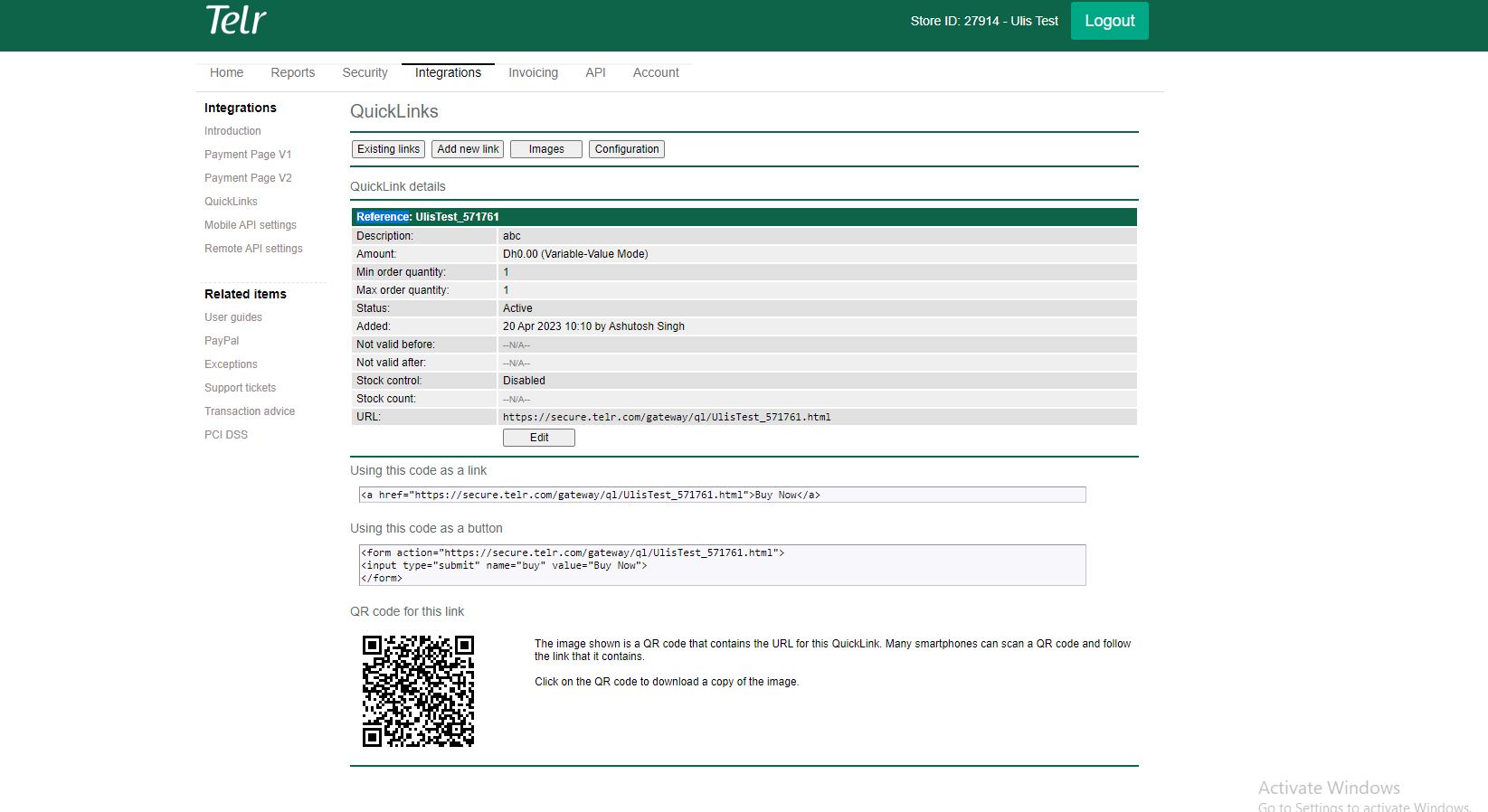Click the Related items heading
Viewport: 1488px width, 812px height.
tap(245, 294)
